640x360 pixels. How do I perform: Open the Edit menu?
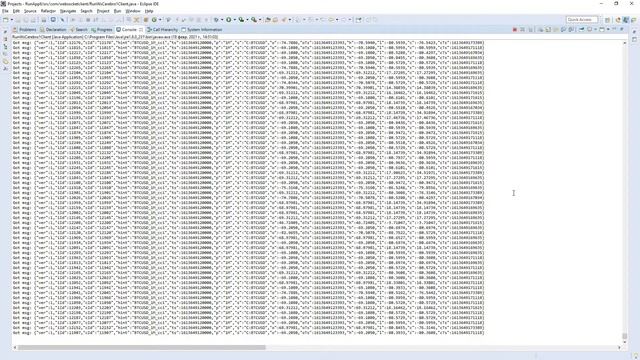pos(16,11)
